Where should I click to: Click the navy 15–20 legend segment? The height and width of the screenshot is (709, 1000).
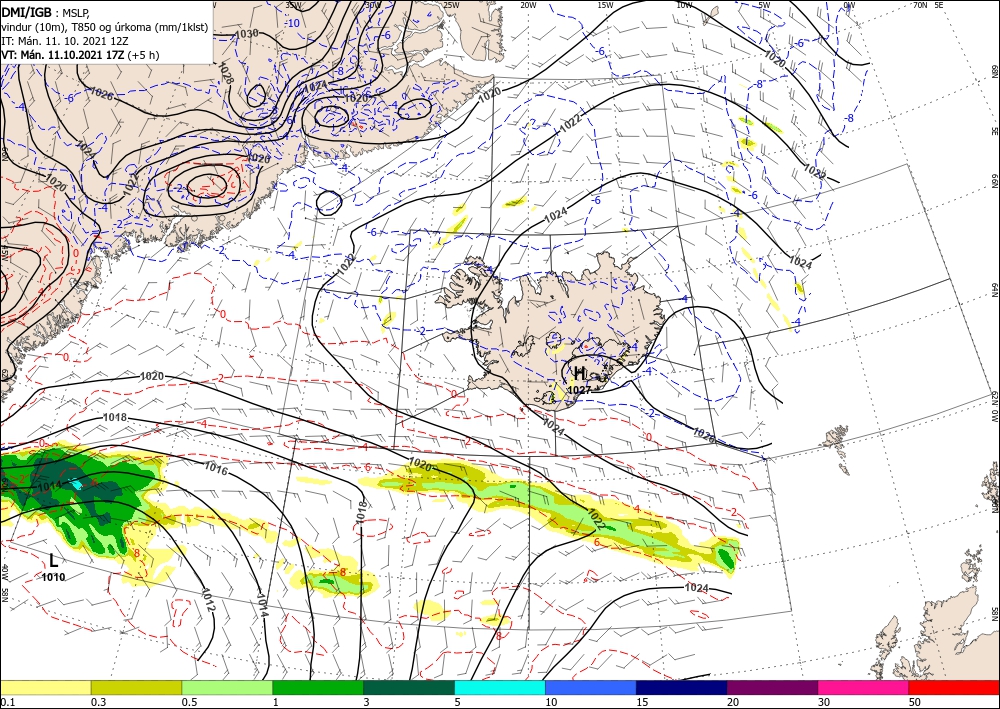coord(682,687)
